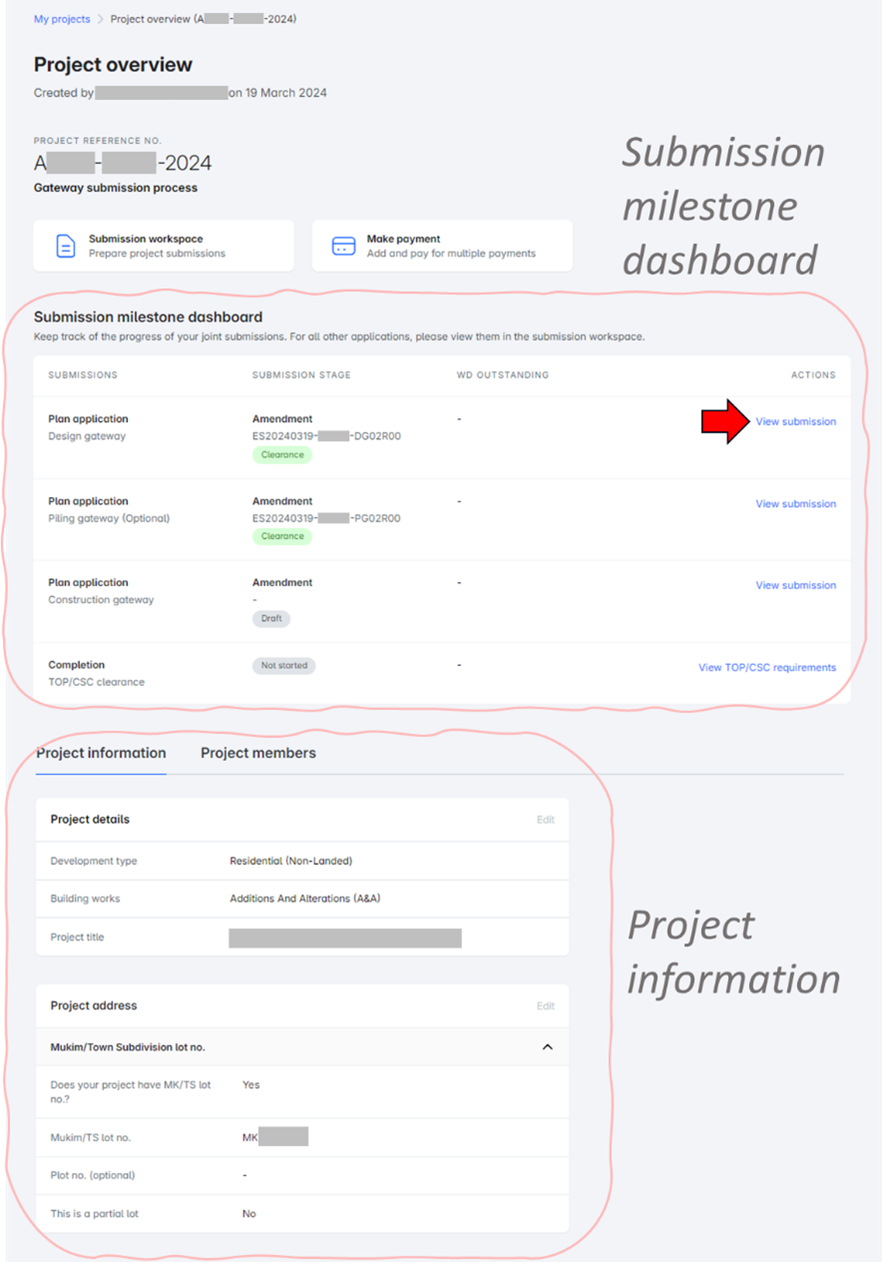Click the Not started badge for Completion
This screenshot has height=1262, width=887.
pos(282,666)
